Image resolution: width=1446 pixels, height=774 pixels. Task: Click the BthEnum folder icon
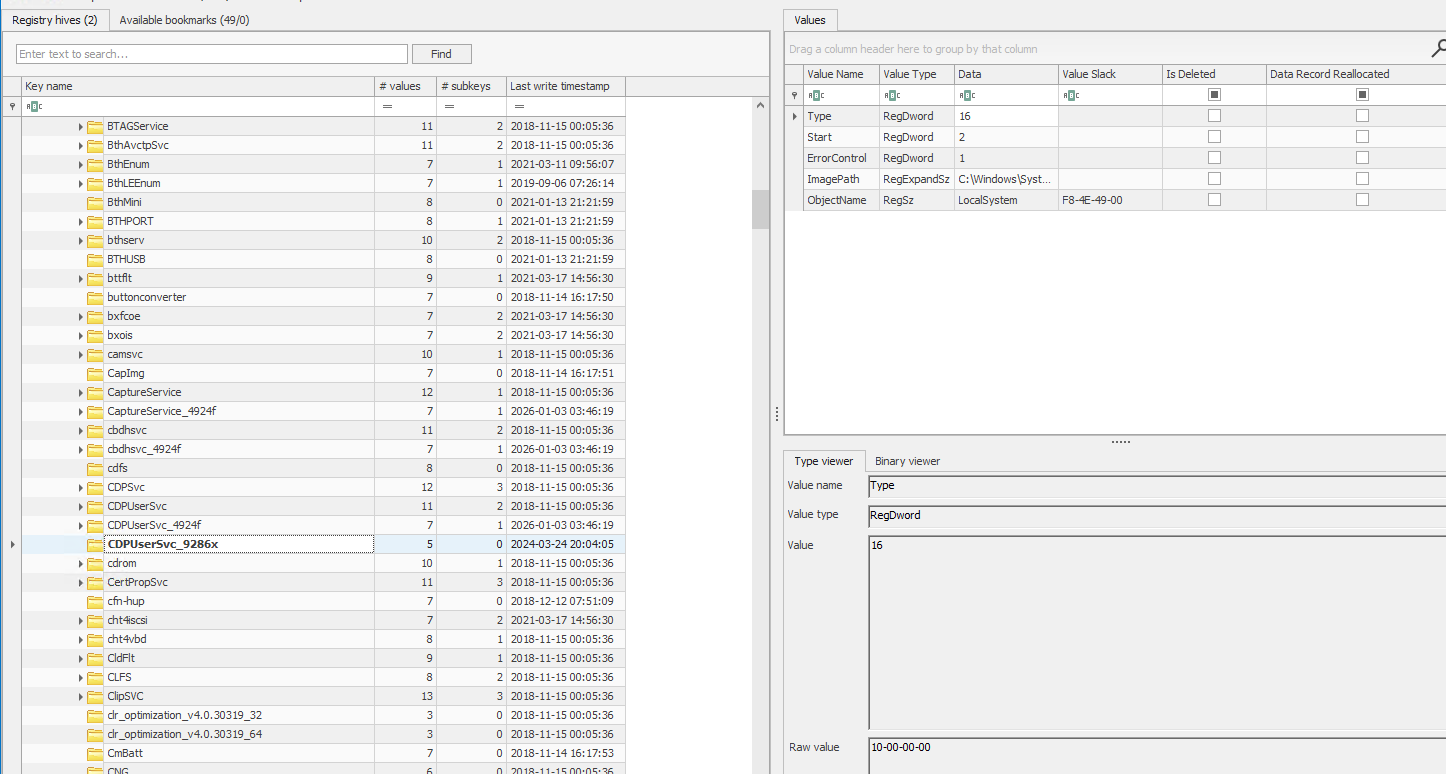point(96,164)
